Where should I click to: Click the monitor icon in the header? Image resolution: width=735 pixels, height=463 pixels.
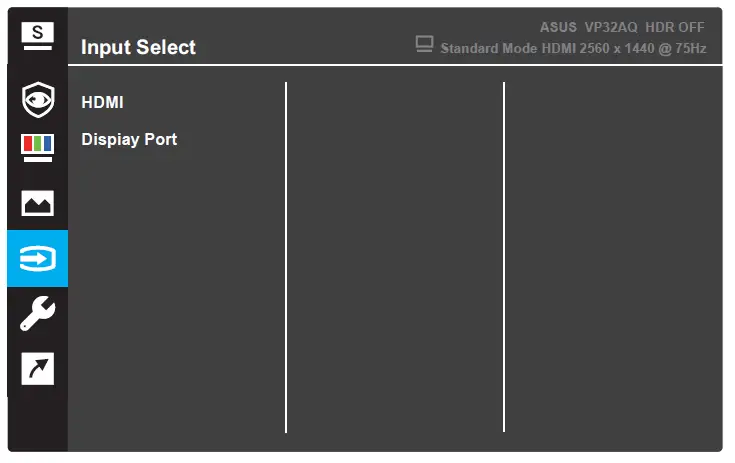[424, 45]
